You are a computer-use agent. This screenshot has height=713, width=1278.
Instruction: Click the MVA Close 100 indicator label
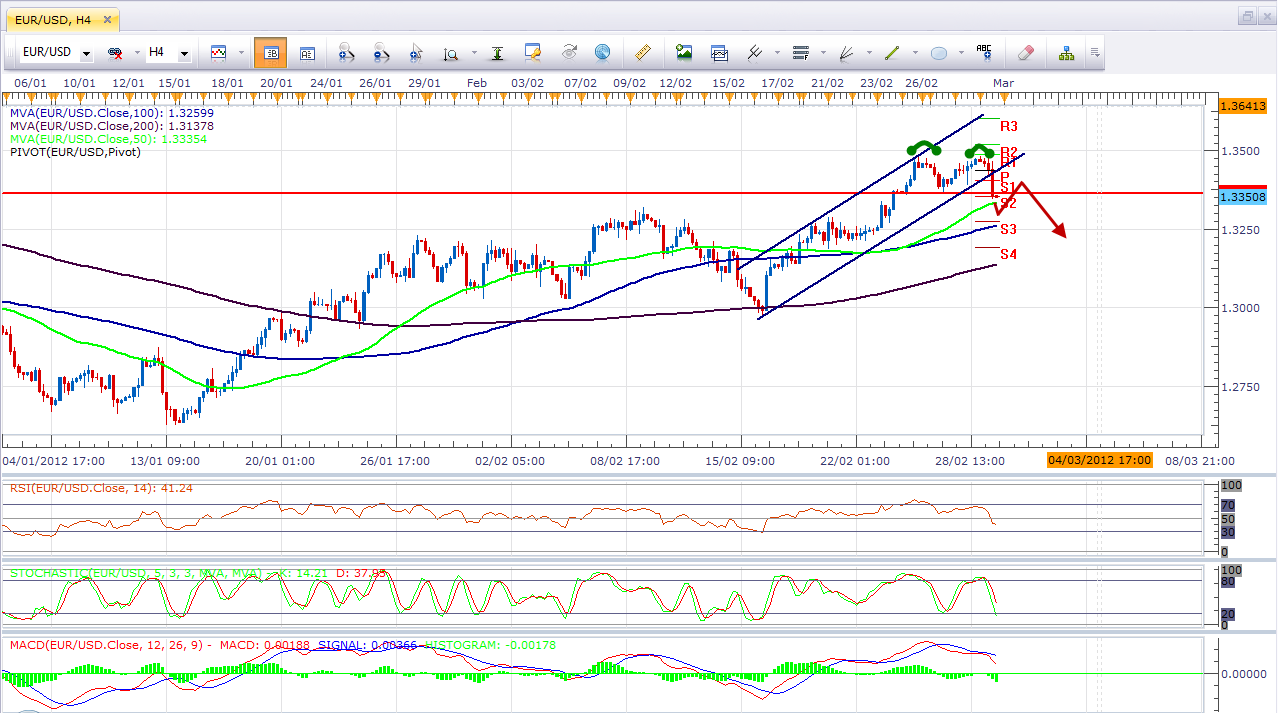coord(111,114)
